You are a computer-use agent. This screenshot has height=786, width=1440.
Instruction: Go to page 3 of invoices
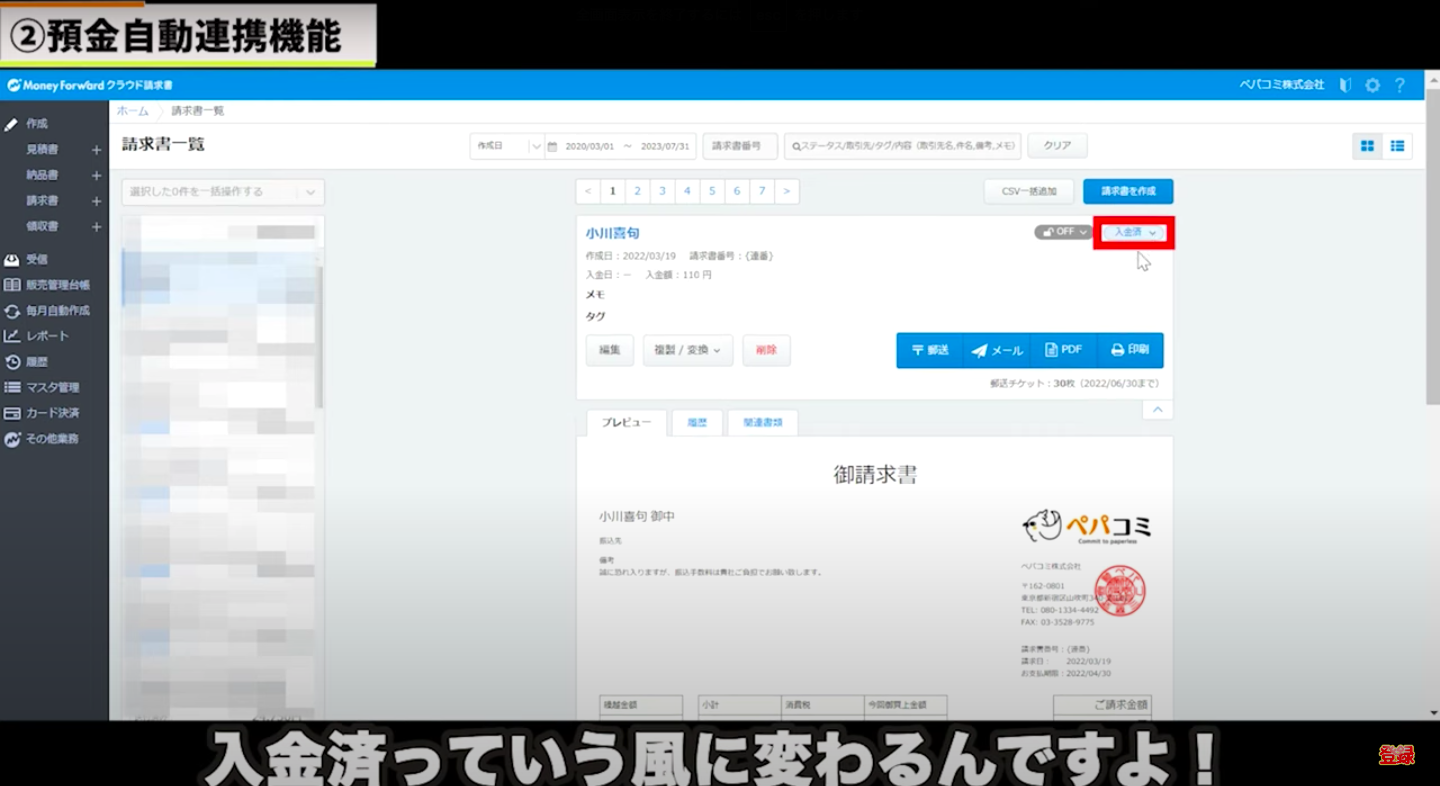point(662,191)
